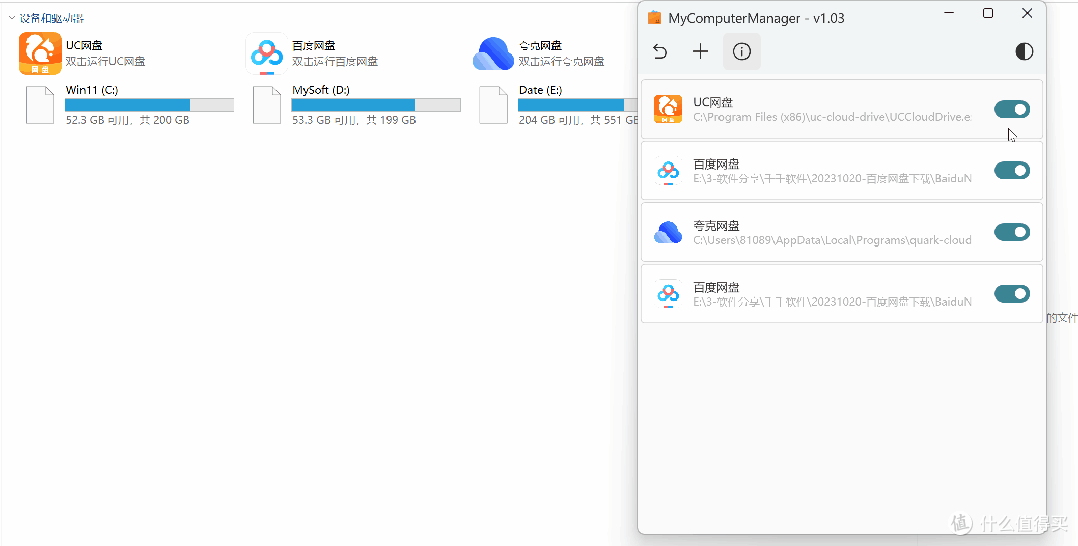Select the Win11 (C:) drive icon
Screen dimensions: 1078x546
[x=40, y=105]
